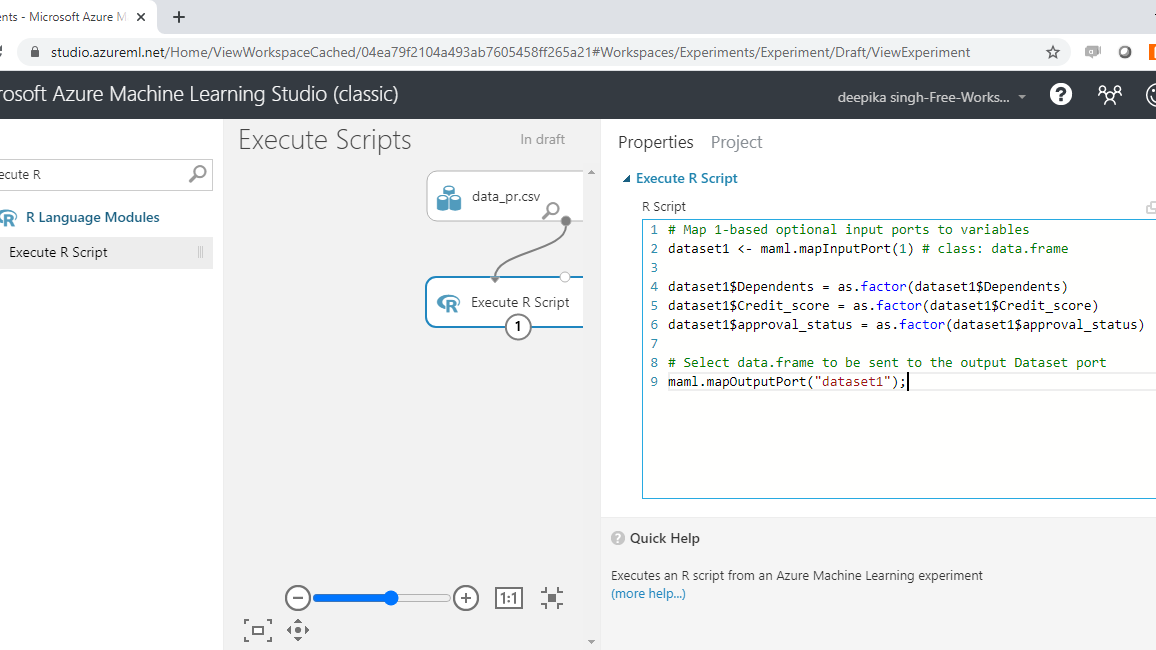Open a new browser tab
The image size is (1156, 650).
pos(178,17)
